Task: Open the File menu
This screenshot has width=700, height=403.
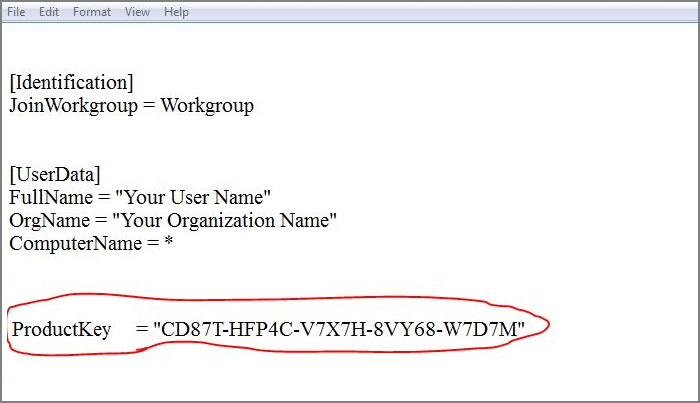Action: coord(16,12)
